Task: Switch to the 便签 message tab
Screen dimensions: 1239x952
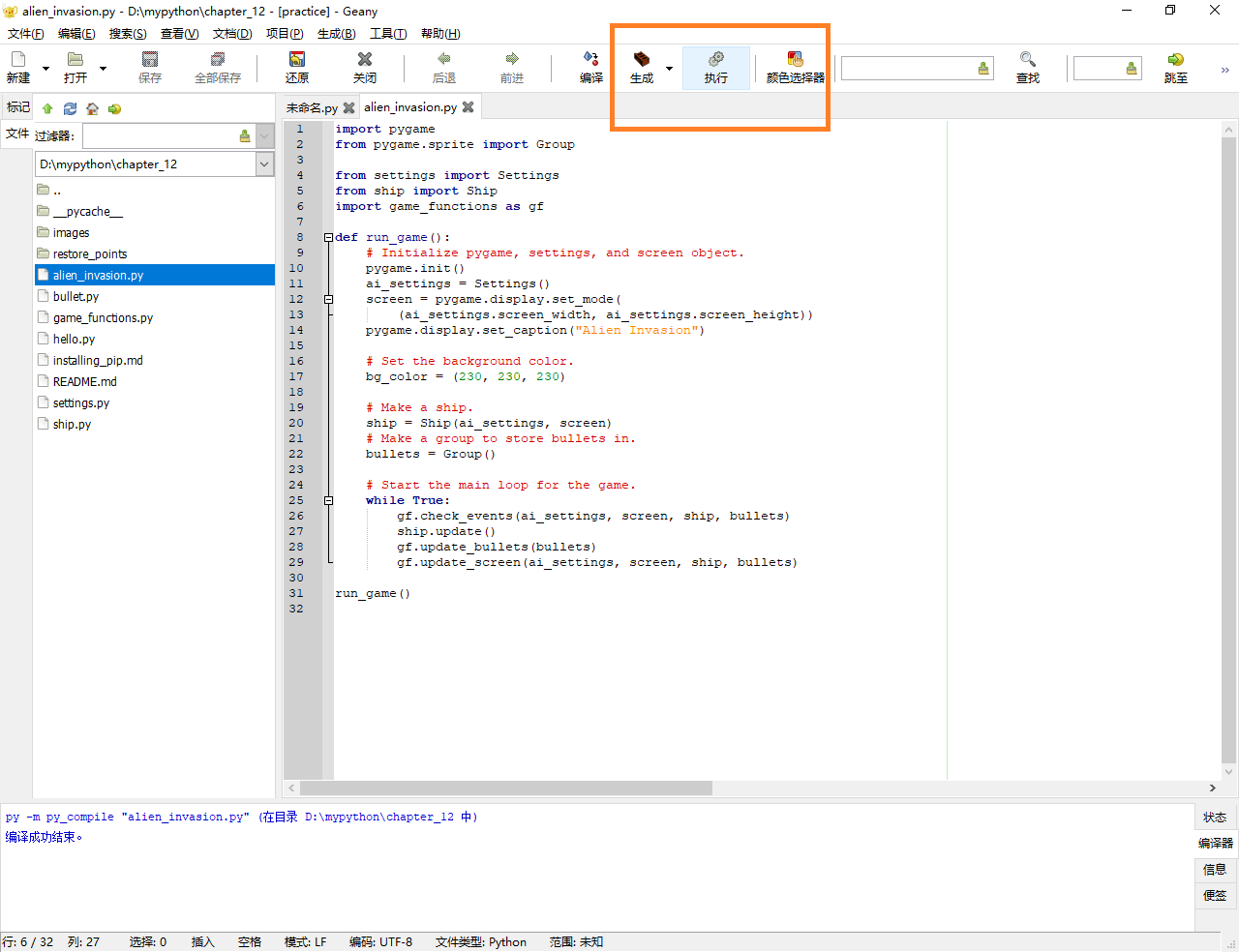Action: point(1215,895)
